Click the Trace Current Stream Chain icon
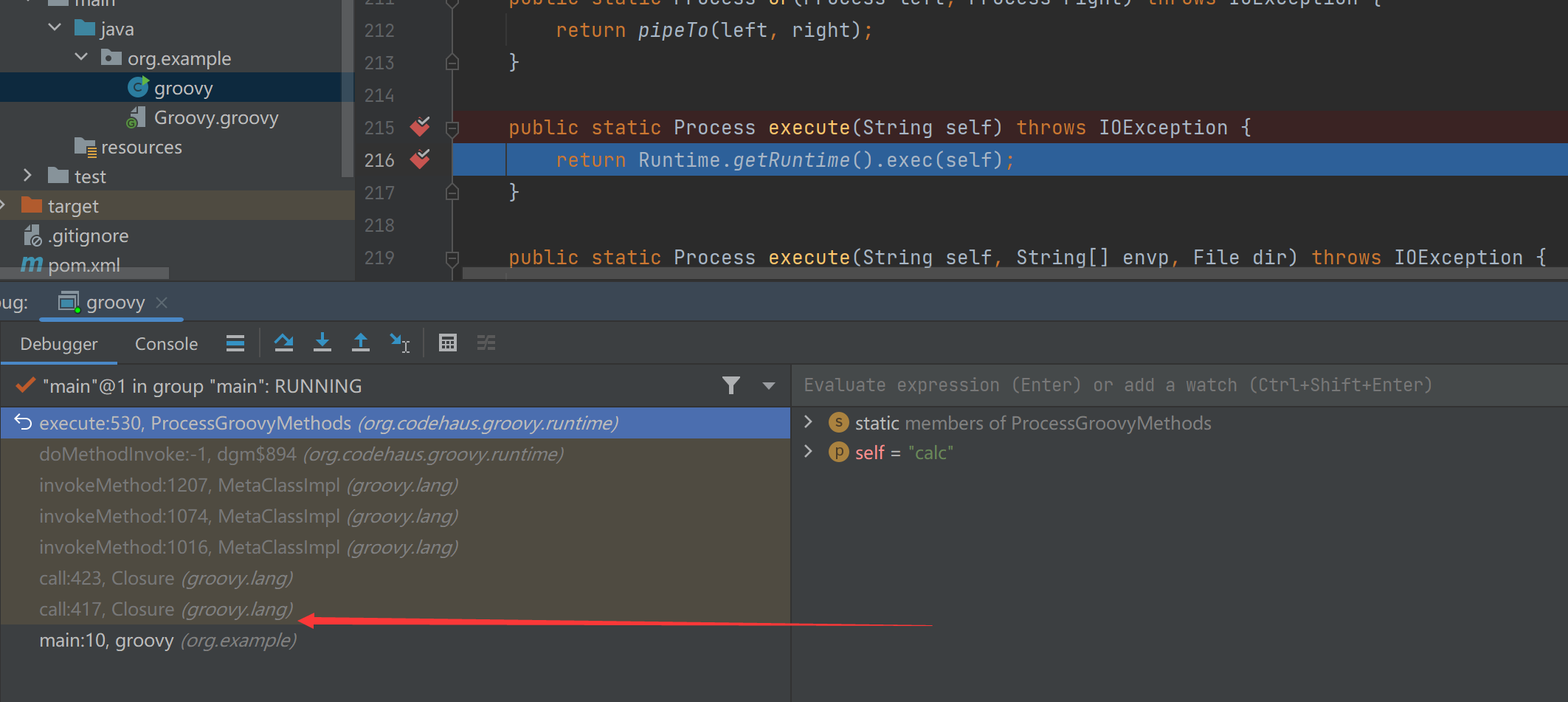Screen dimensions: 1568x702 (x=486, y=343)
